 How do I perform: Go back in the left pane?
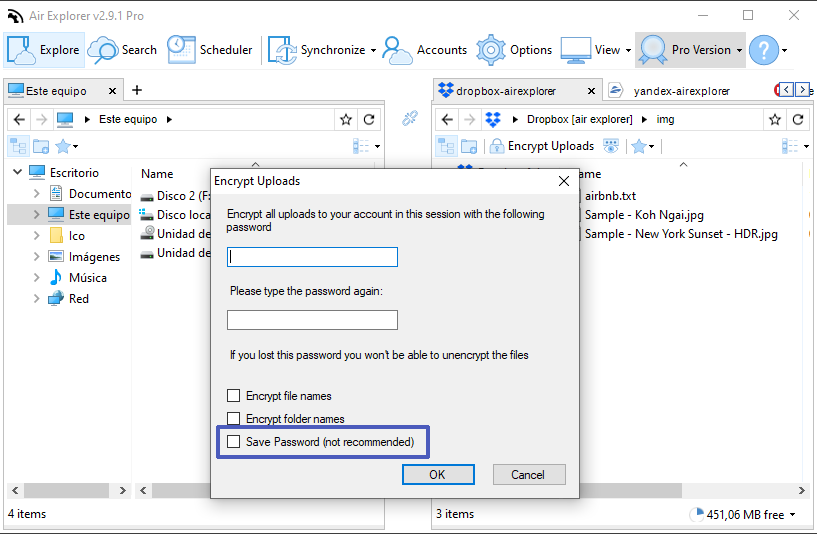[x=19, y=119]
